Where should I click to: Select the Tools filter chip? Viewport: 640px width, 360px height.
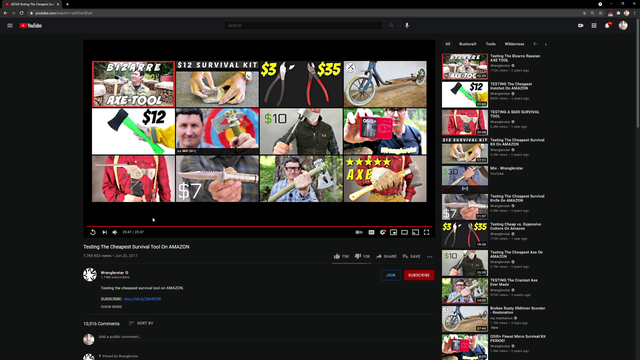491,44
